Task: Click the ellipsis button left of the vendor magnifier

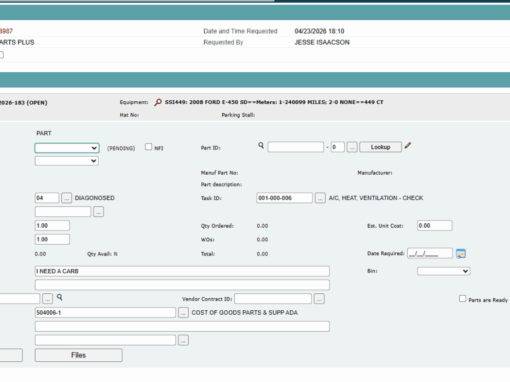Action: [47, 299]
